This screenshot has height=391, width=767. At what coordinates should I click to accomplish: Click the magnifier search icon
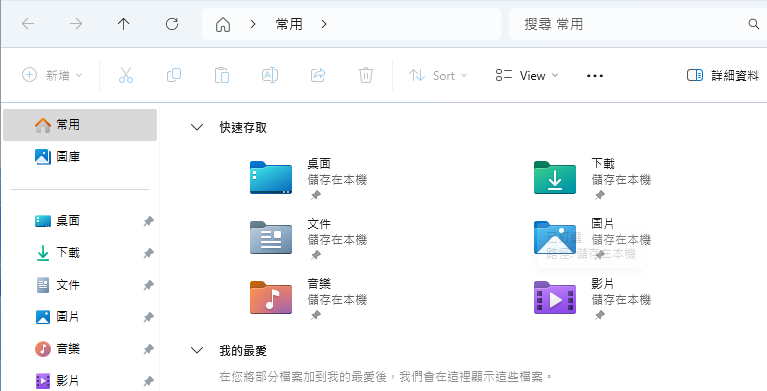tap(753, 24)
